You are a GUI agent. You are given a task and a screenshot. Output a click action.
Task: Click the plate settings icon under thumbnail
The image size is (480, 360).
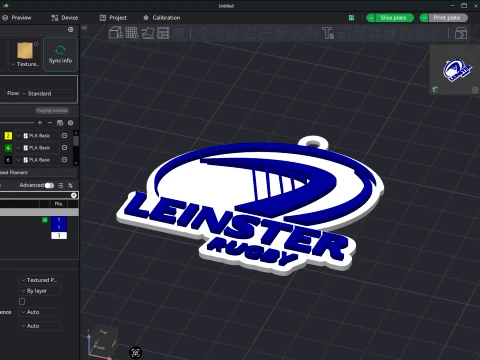(x=435, y=89)
